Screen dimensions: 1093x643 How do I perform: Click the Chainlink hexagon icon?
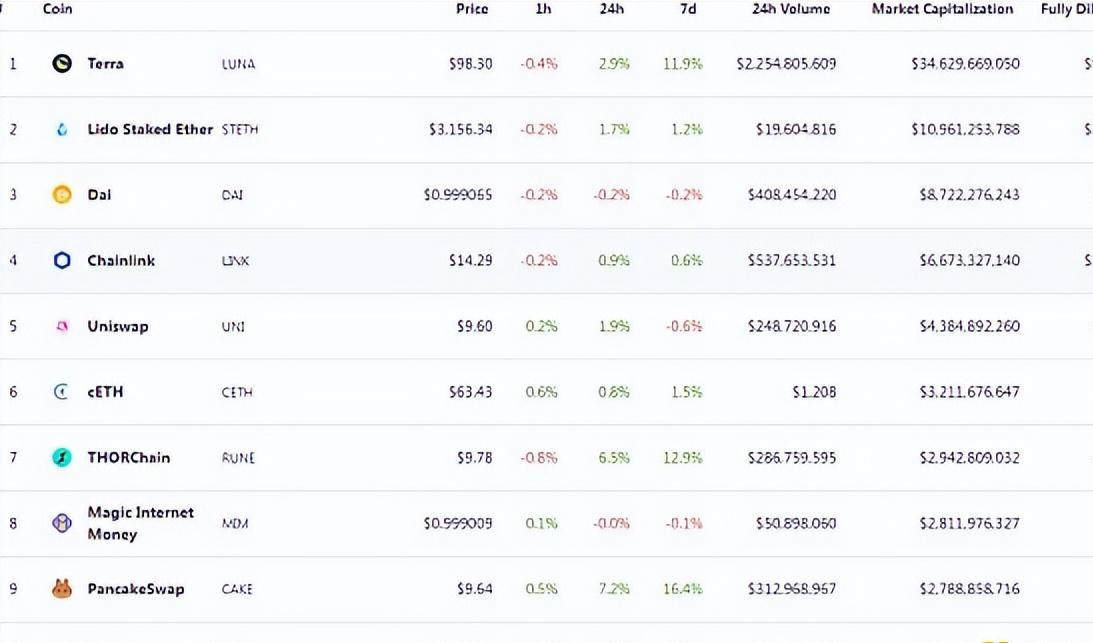(x=62, y=261)
